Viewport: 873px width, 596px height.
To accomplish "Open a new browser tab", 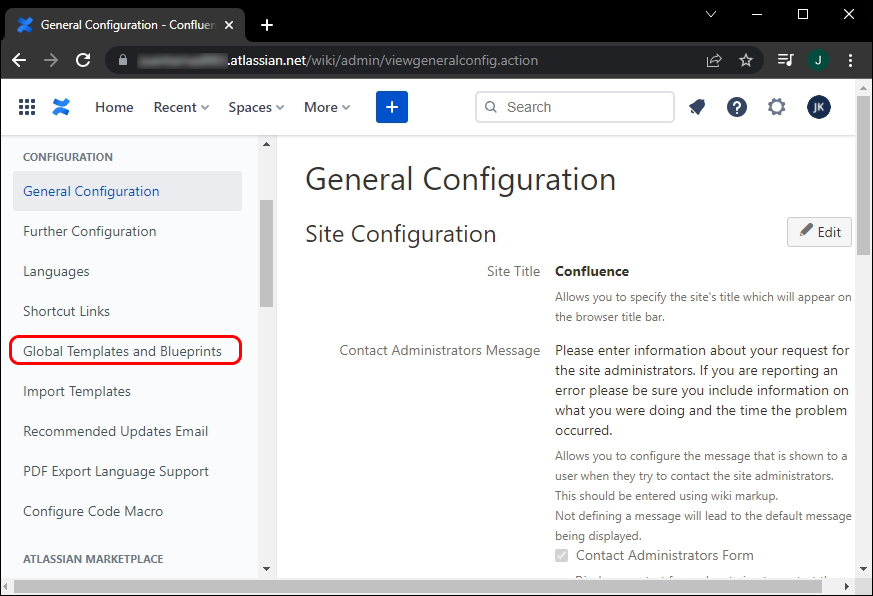I will tap(267, 25).
